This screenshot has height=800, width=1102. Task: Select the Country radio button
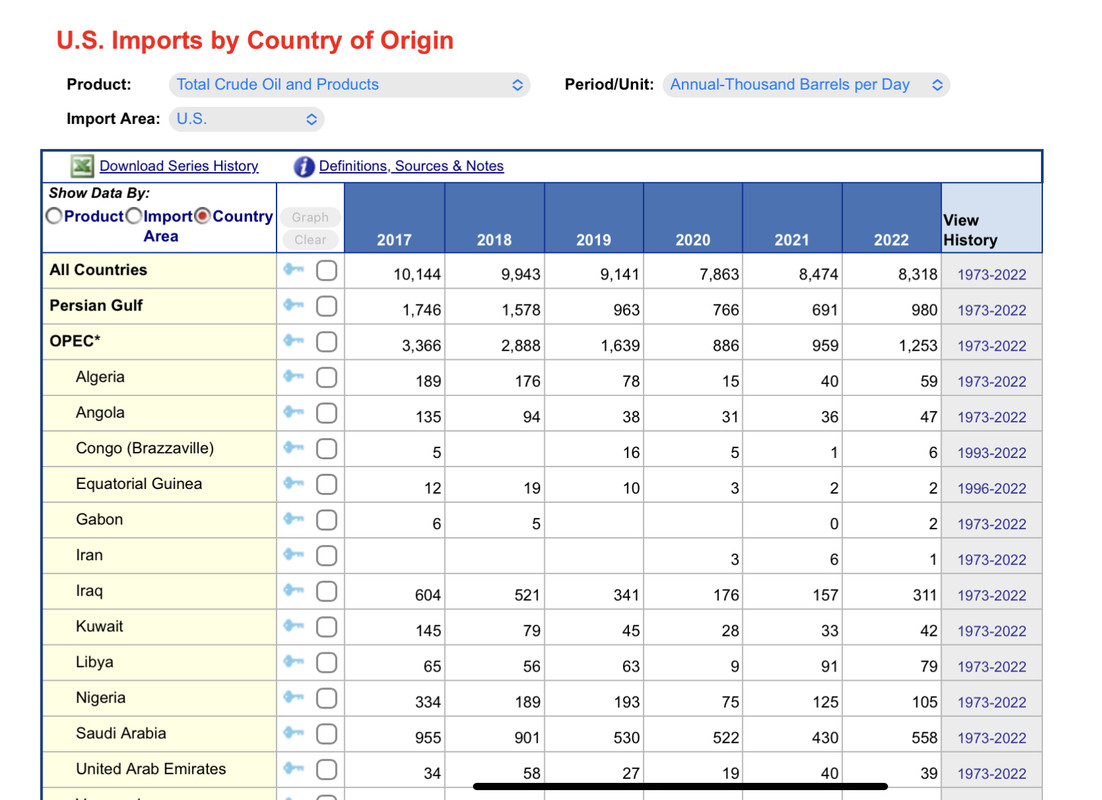point(202,216)
